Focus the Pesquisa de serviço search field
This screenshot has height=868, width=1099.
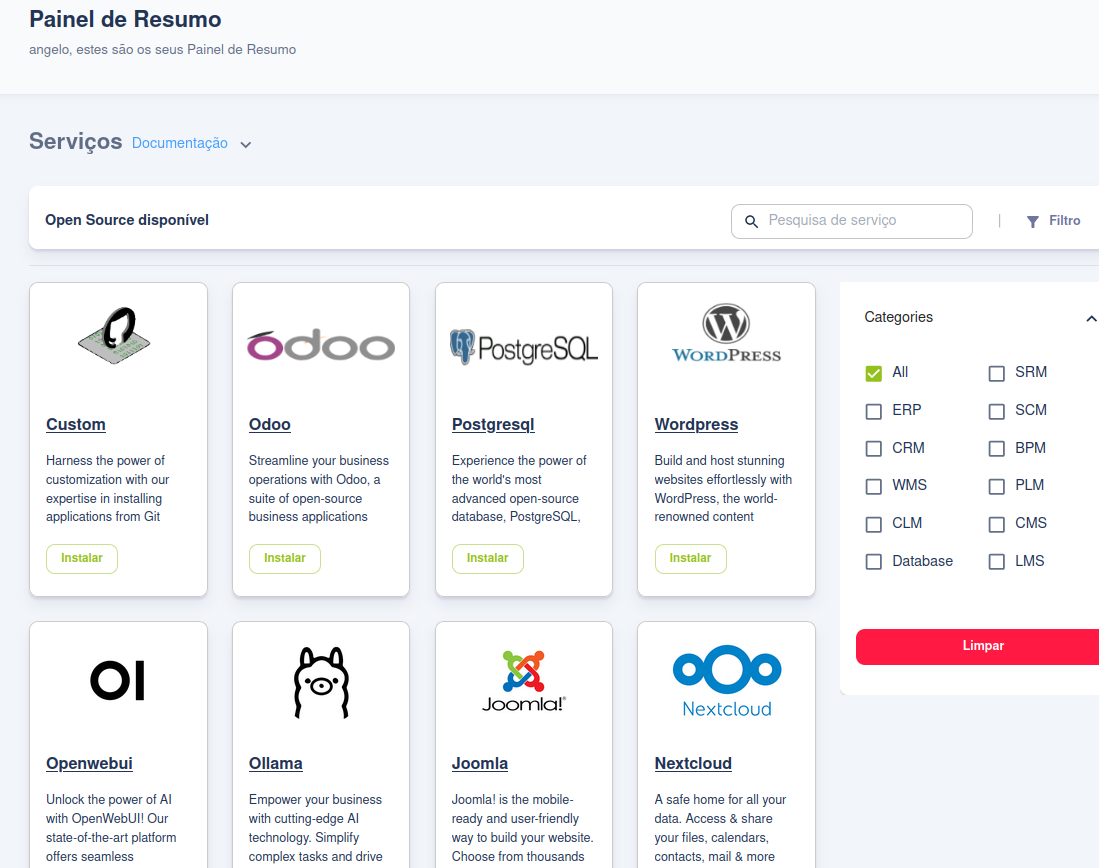[852, 222]
